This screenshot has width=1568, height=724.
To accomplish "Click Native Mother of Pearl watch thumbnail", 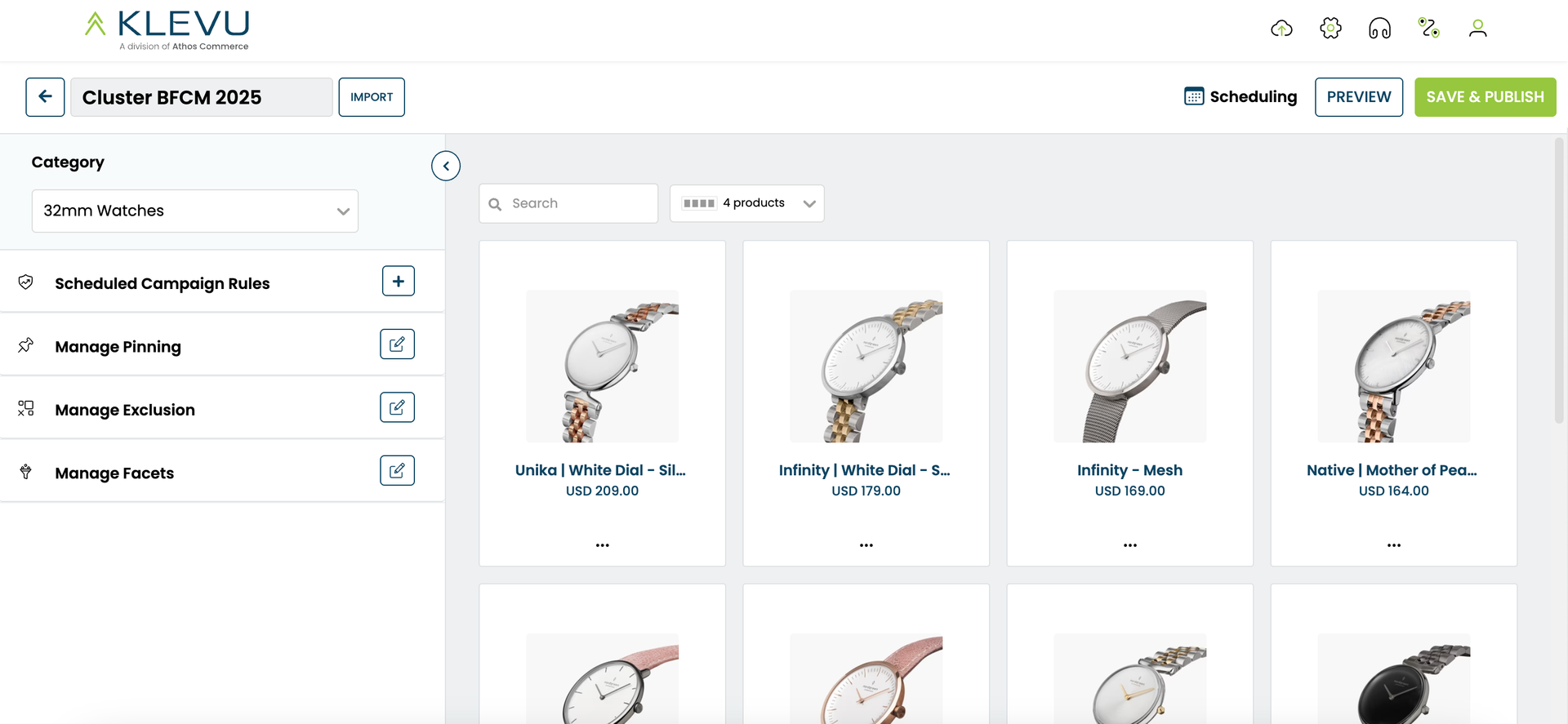I will 1394,366.
